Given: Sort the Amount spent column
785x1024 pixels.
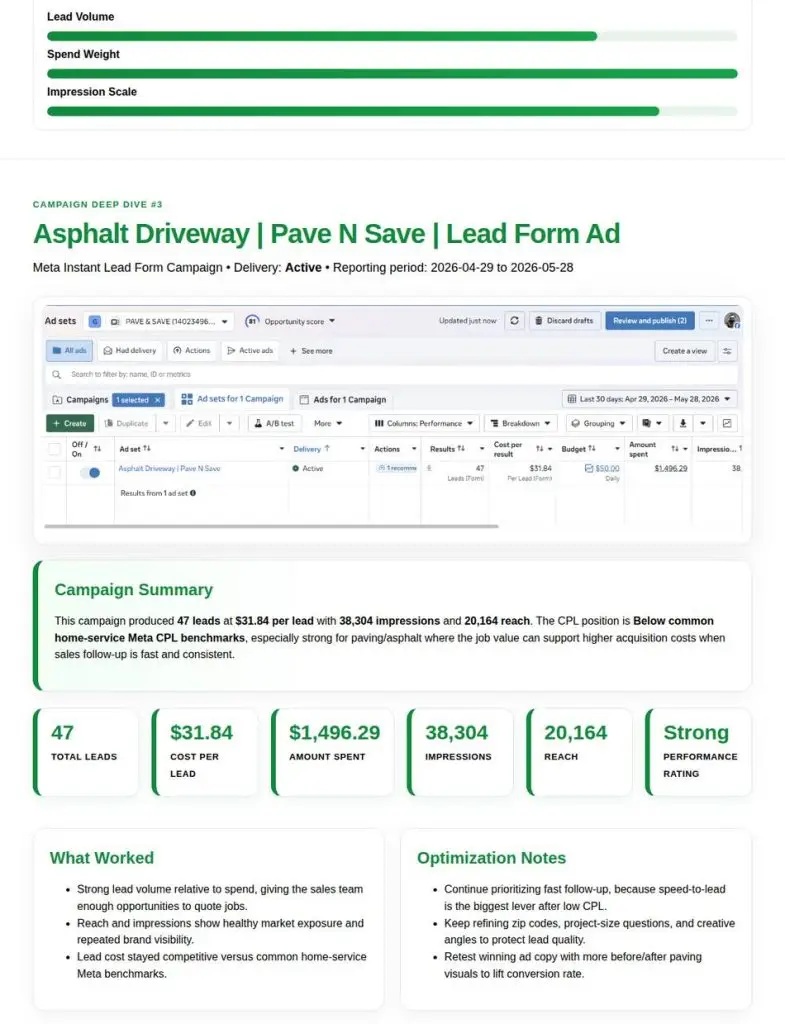Looking at the screenshot, I should click(x=675, y=449).
